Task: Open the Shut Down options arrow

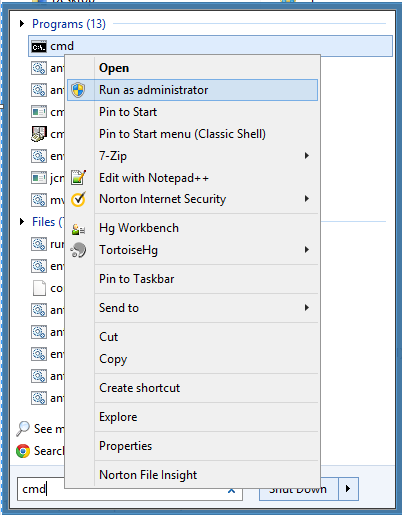Action: (x=348, y=489)
